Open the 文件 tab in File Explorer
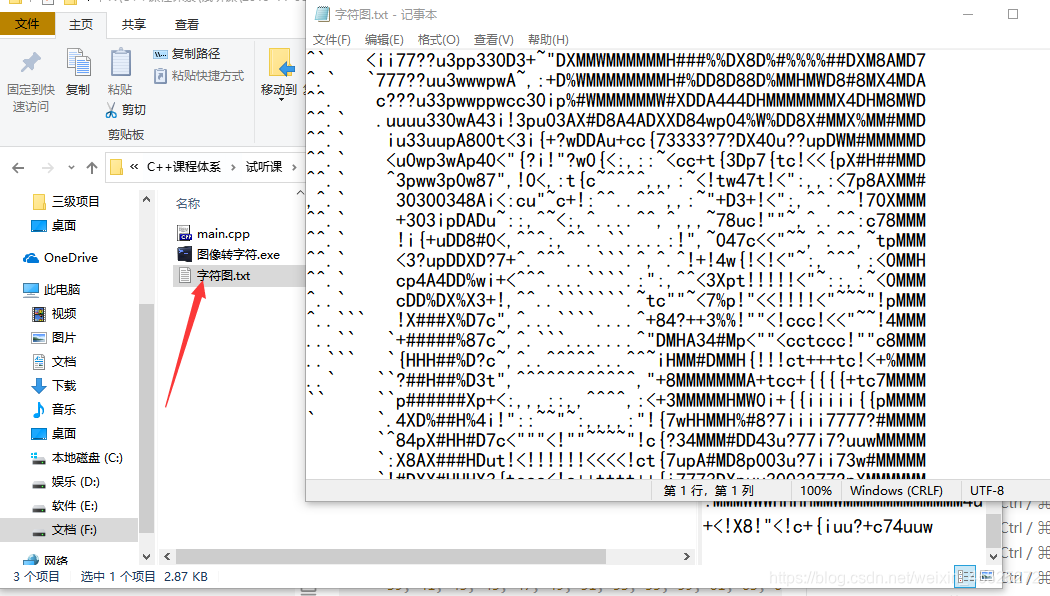The image size is (1050, 596). [x=27, y=24]
